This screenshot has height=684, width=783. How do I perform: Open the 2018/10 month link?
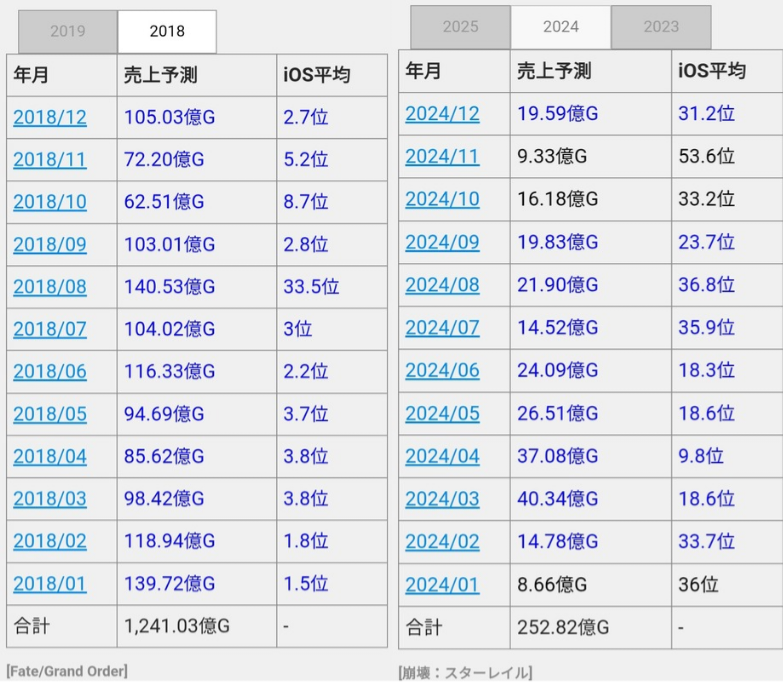(x=50, y=202)
